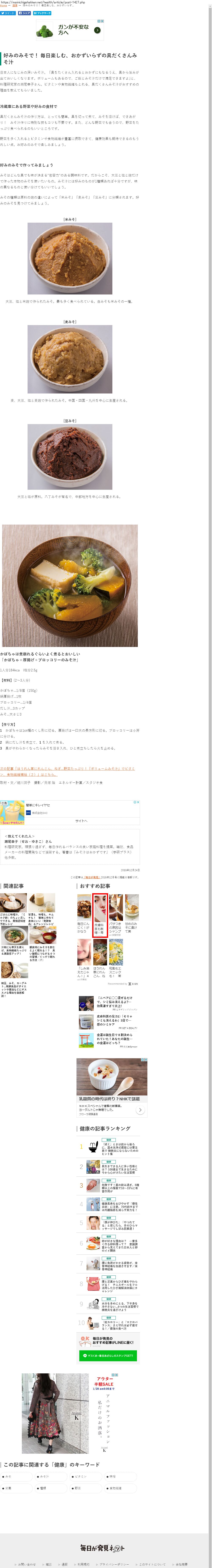Open the 利用規約 footer link
This screenshot has height=1568, width=212.
84,1564
